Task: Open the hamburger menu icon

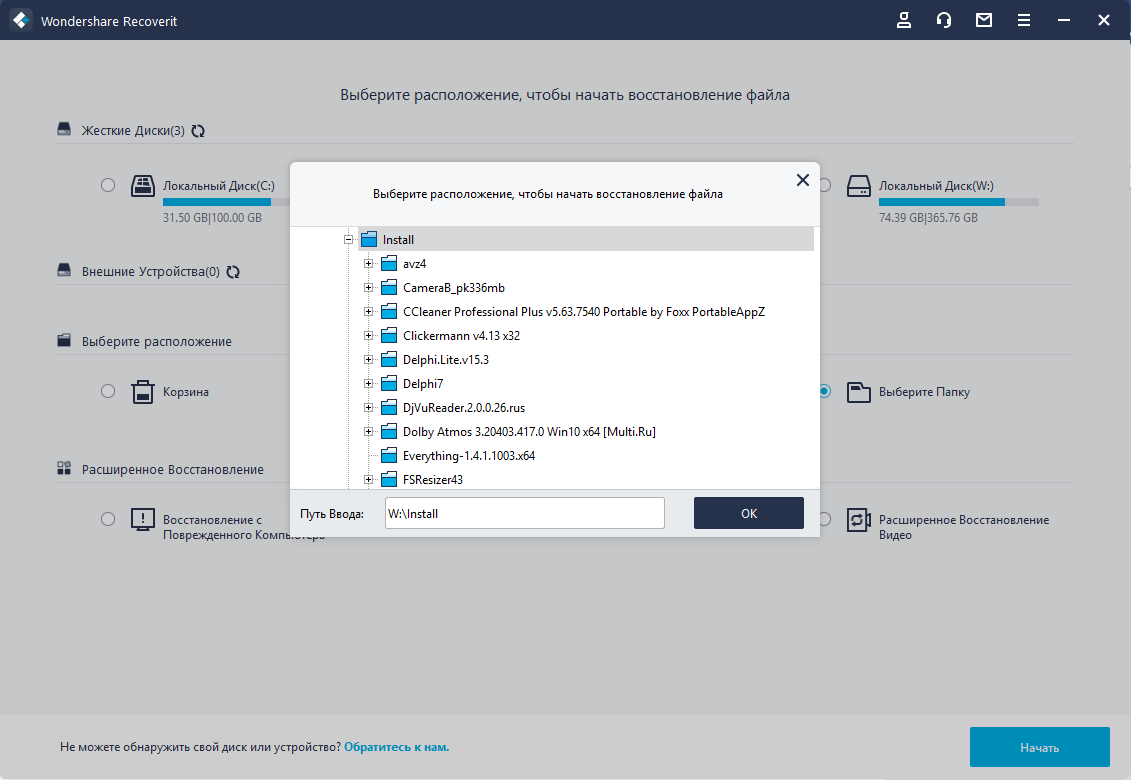Action: pyautogui.click(x=1024, y=20)
